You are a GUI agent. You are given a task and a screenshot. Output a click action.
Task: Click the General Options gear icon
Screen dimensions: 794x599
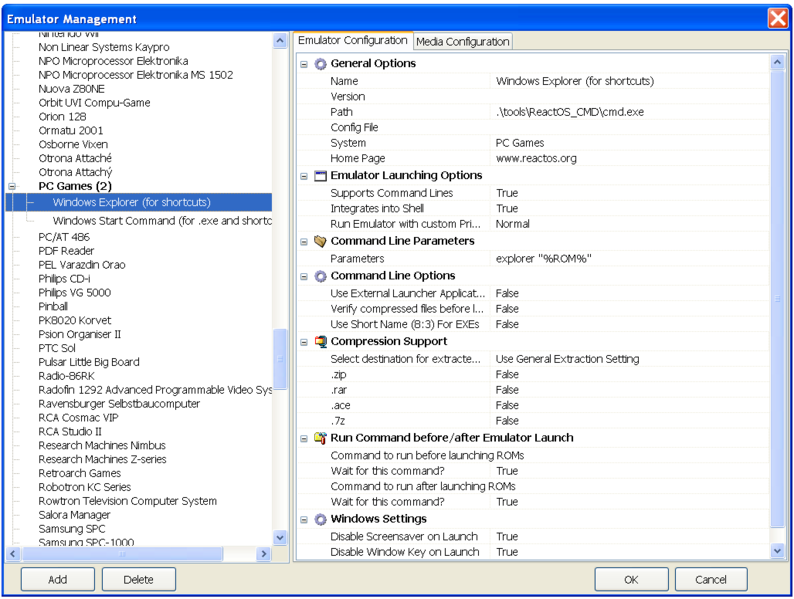(x=320, y=64)
